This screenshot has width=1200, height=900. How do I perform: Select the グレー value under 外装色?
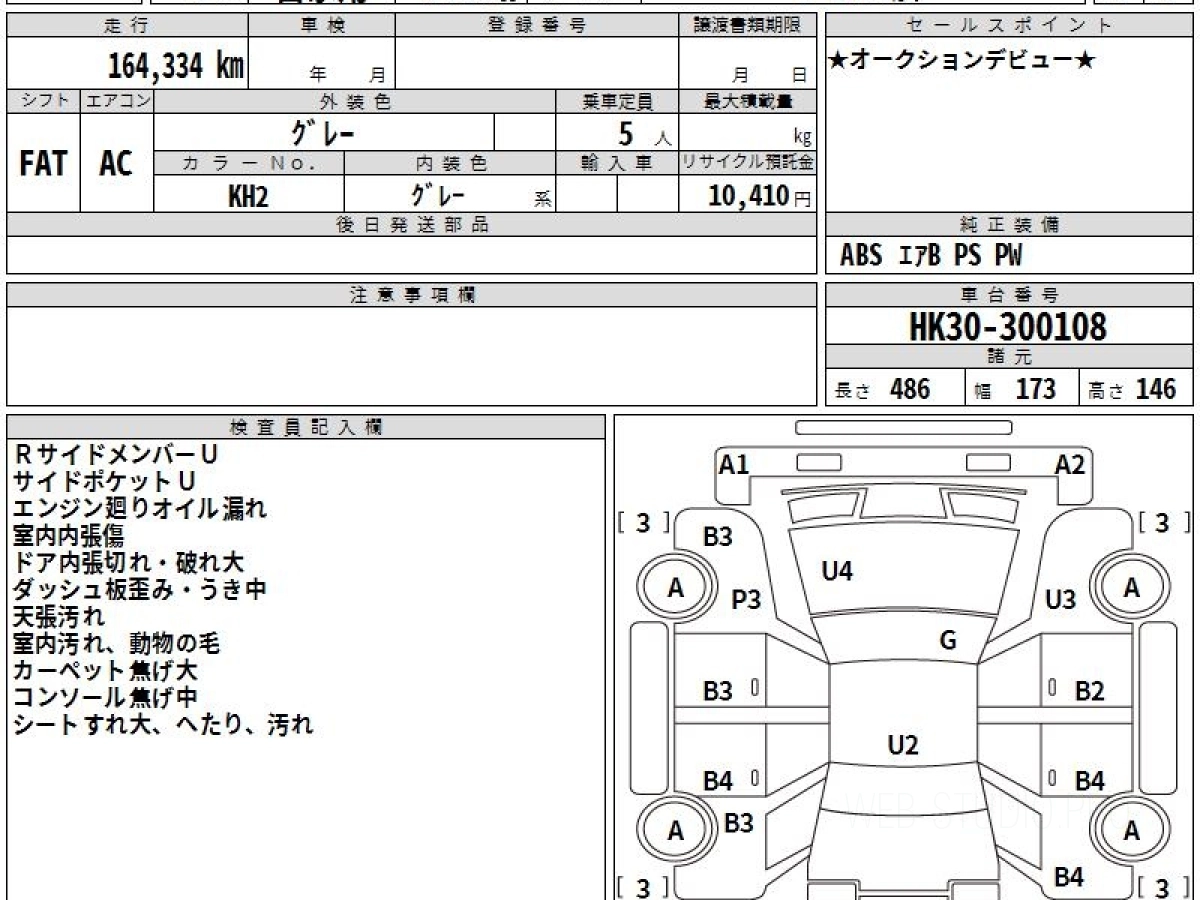322,132
